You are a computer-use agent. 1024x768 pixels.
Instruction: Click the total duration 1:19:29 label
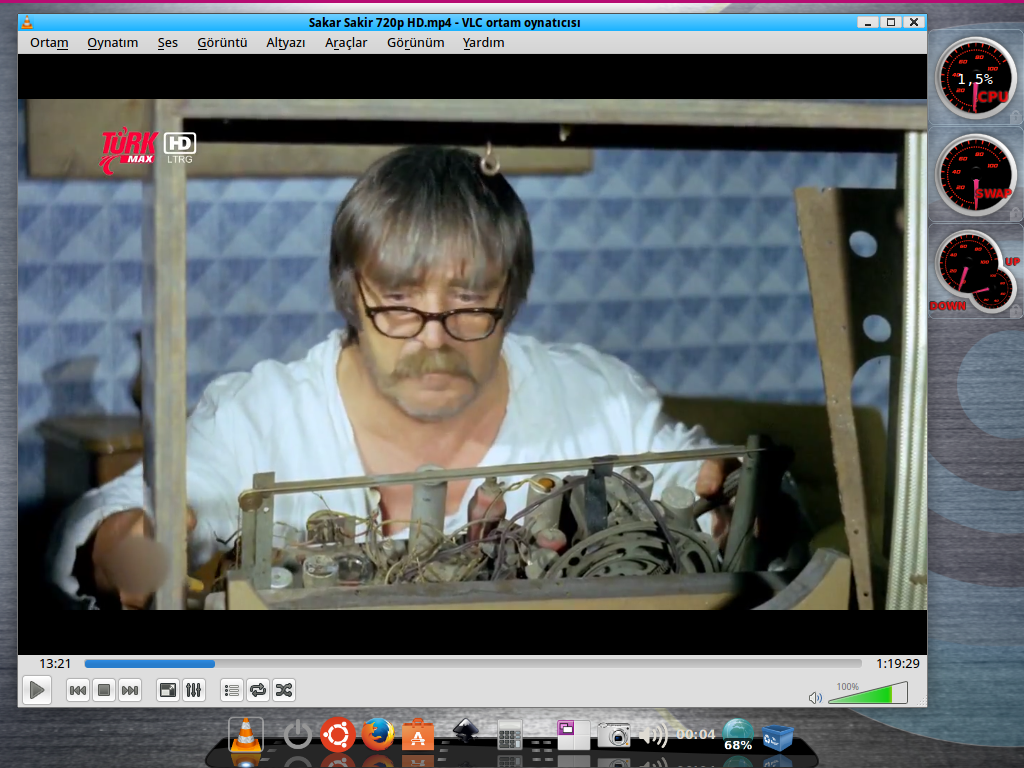click(x=897, y=663)
